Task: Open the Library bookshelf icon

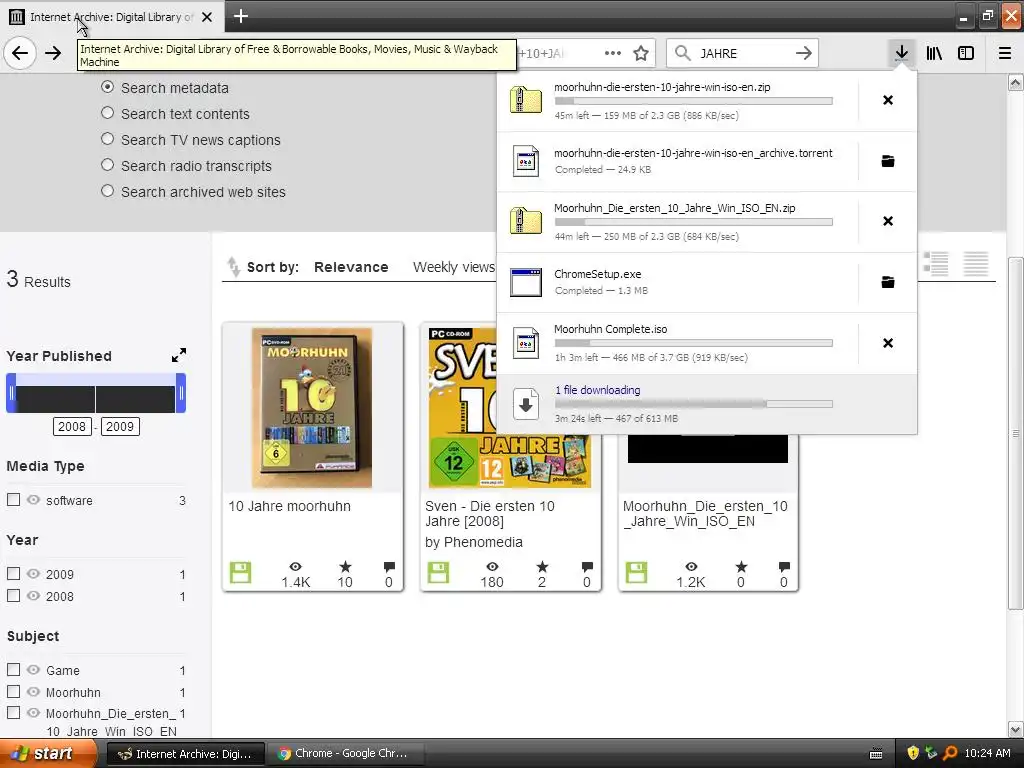Action: [934, 53]
